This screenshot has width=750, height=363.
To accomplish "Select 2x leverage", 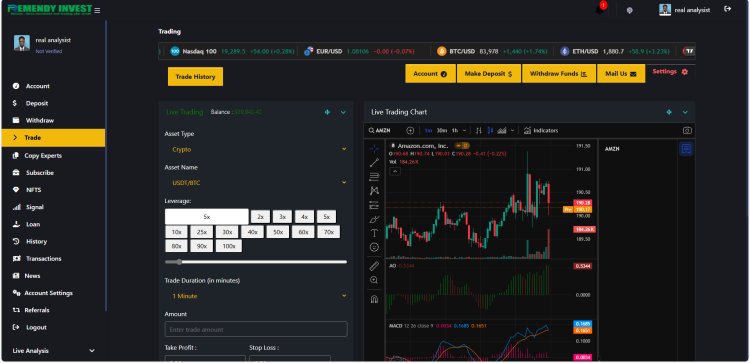I will 261,217.
